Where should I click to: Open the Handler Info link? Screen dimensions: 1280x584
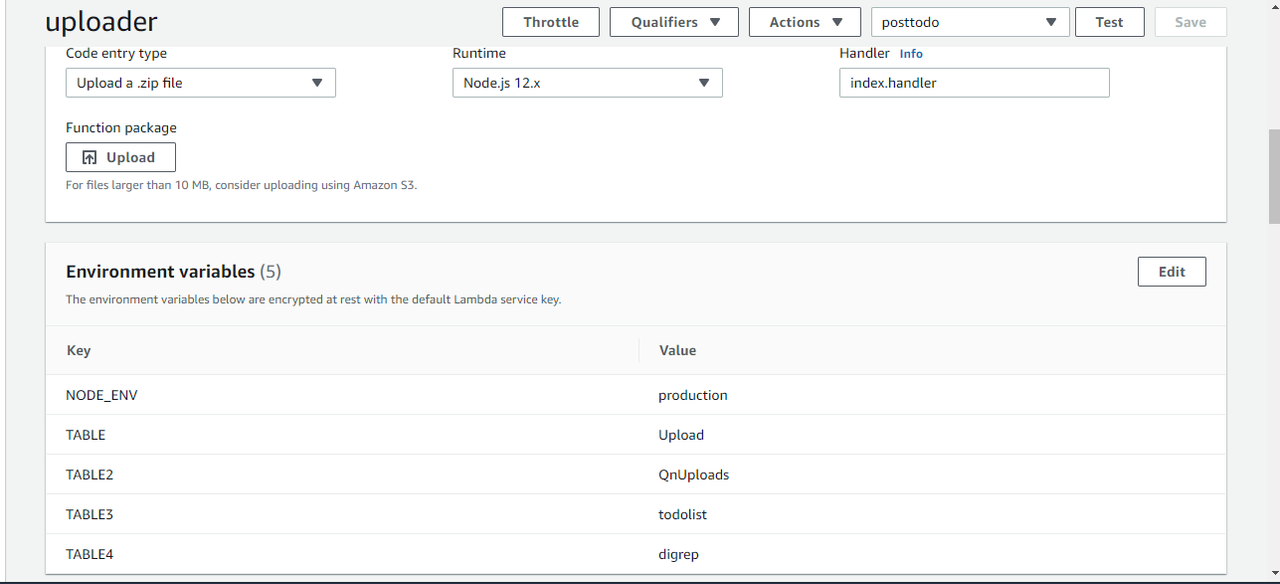click(911, 54)
